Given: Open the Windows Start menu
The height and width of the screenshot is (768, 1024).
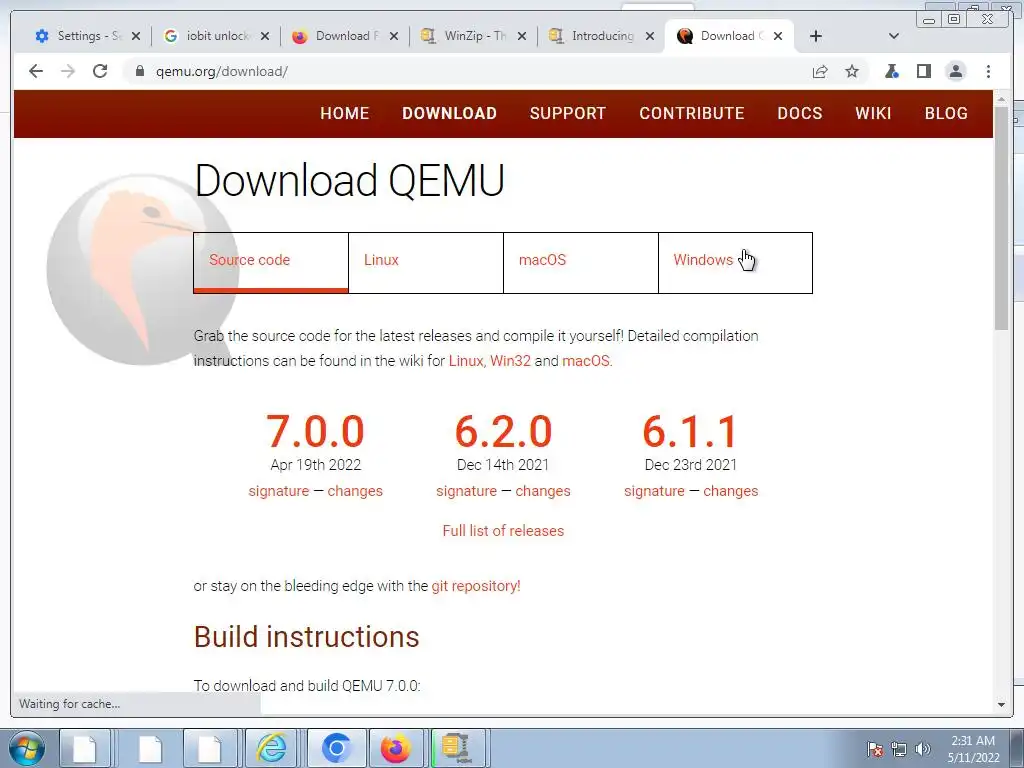Looking at the screenshot, I should pyautogui.click(x=27, y=748).
